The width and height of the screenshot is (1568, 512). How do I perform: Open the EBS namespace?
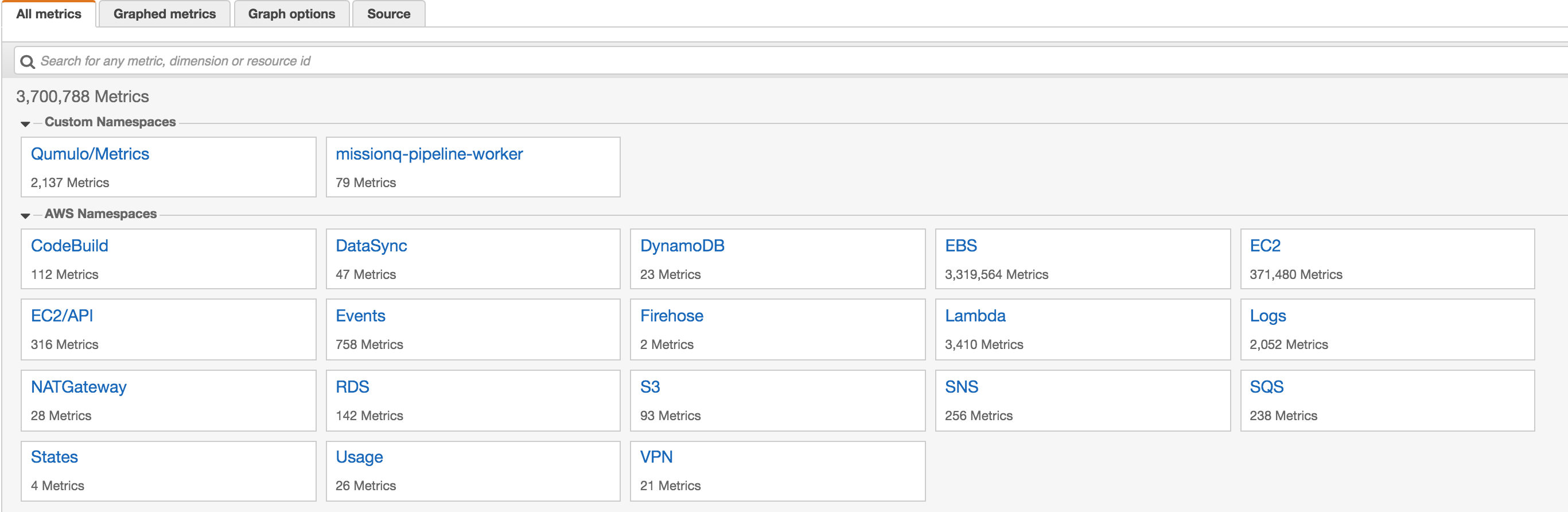pyautogui.click(x=960, y=246)
